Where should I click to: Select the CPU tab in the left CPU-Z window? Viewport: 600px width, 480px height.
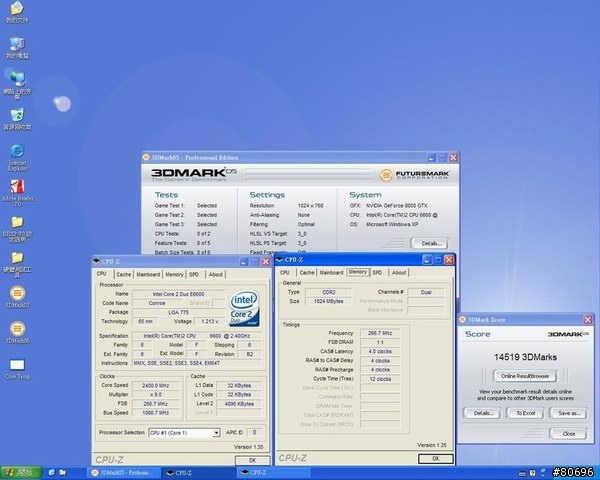101,274
